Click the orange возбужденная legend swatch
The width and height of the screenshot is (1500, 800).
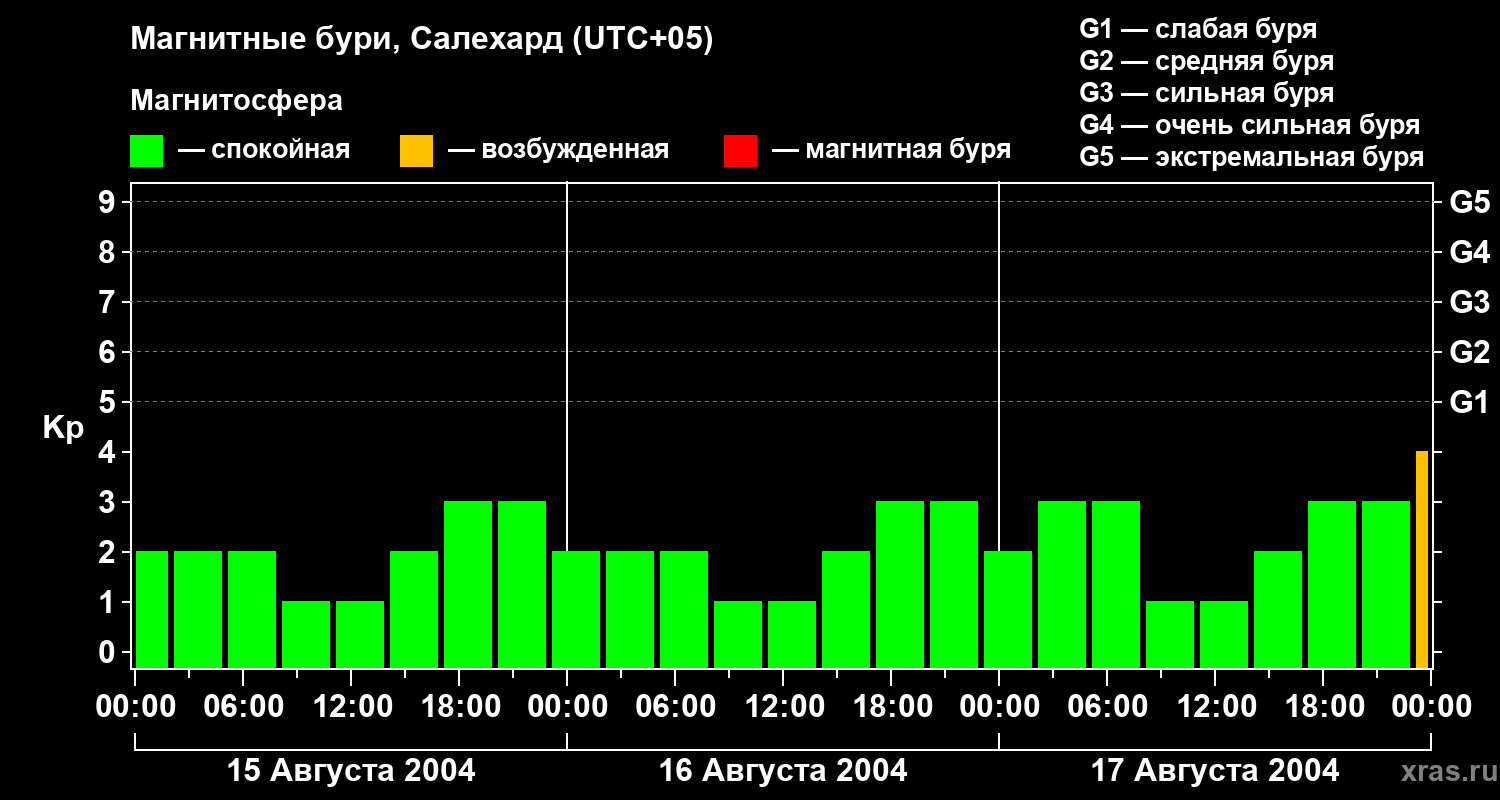coord(416,150)
